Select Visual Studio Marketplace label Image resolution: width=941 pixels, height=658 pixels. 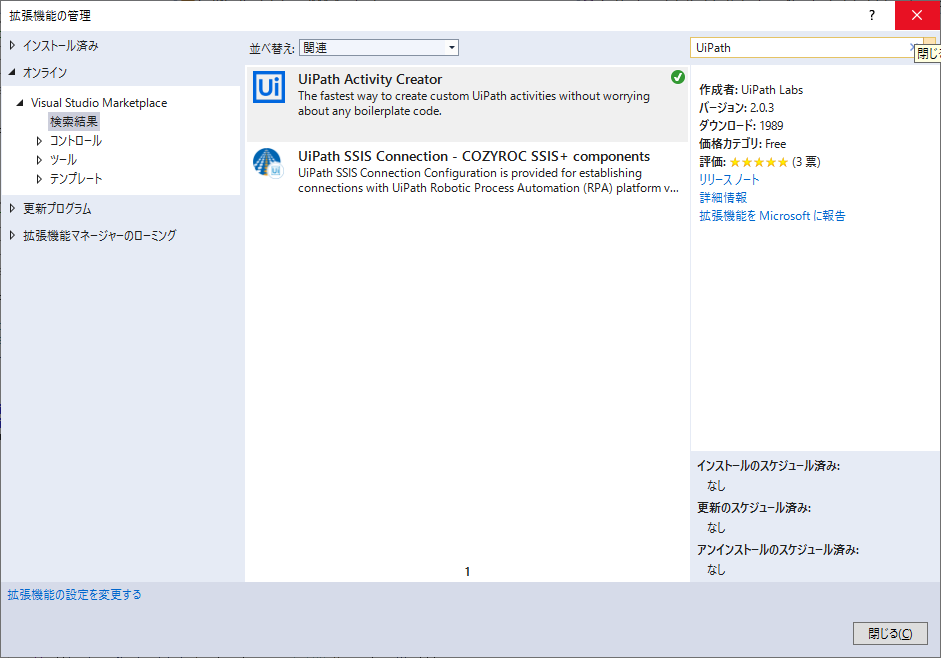99,103
